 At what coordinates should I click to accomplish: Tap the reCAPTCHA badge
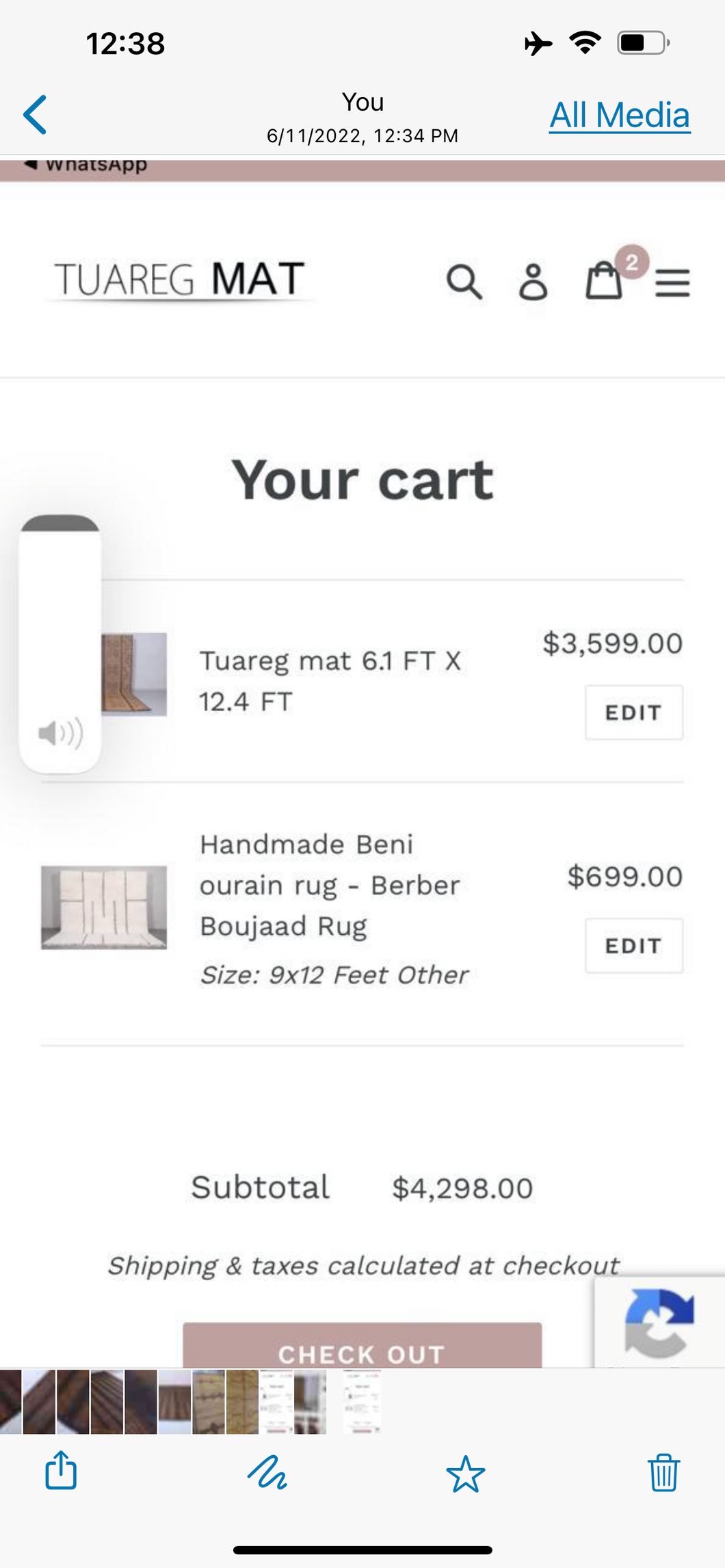[x=659, y=1321]
